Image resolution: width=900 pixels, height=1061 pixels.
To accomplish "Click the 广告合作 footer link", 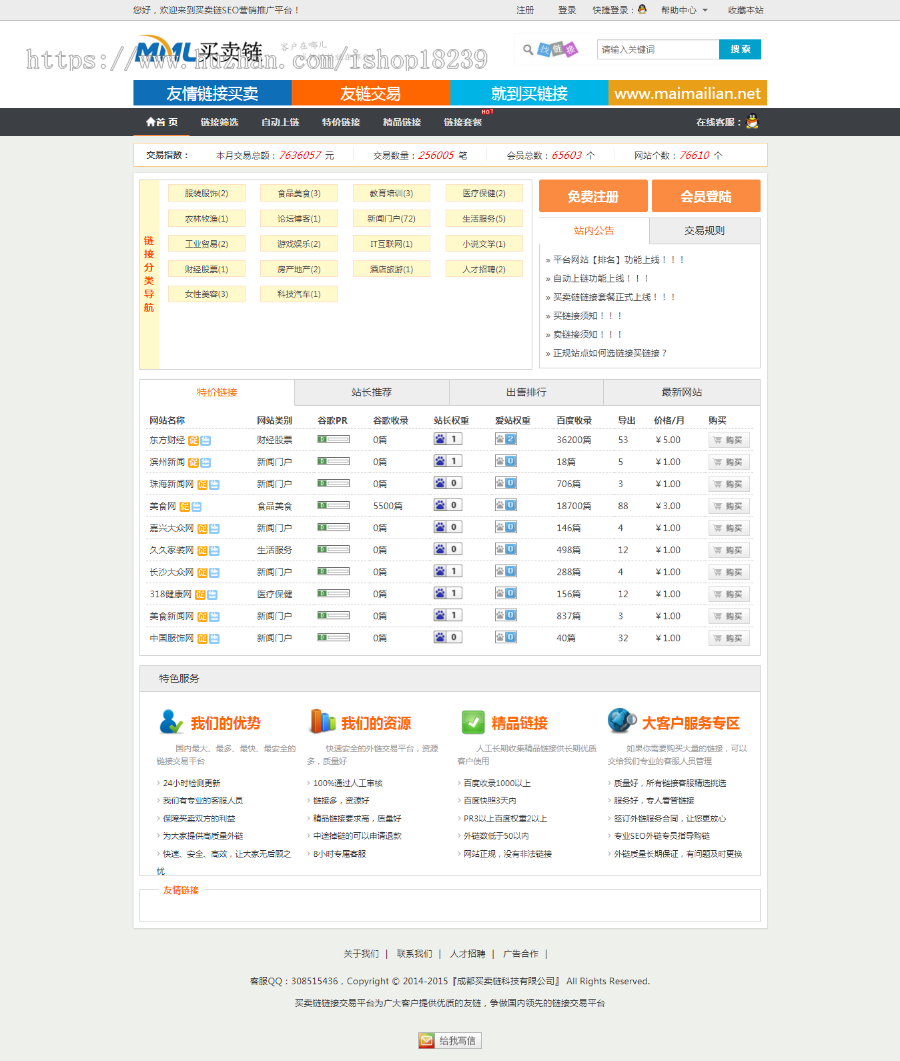I will [x=520, y=954].
